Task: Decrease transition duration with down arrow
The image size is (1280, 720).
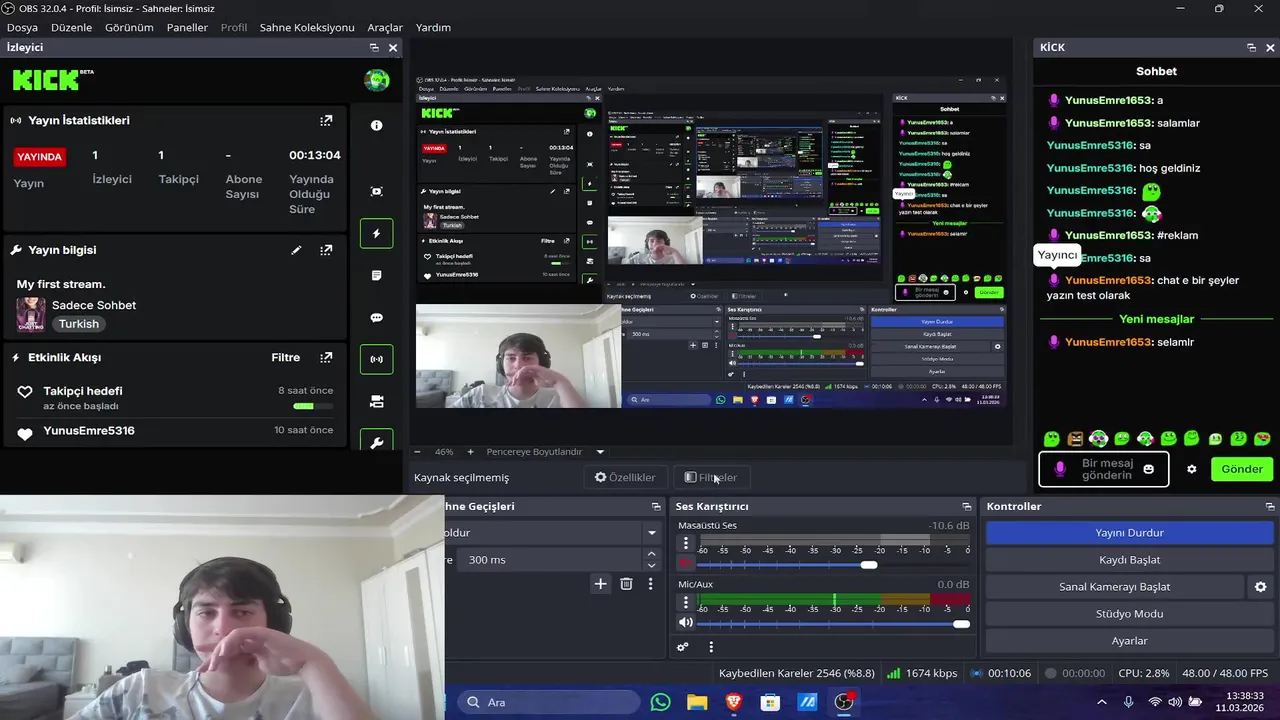Action: point(652,565)
